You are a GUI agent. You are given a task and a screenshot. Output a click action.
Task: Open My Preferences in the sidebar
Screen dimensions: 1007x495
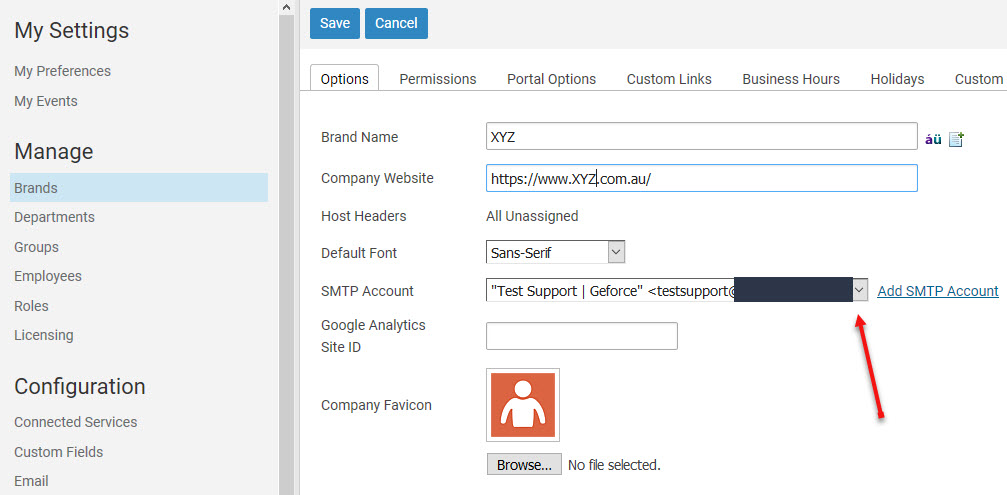[x=62, y=71]
